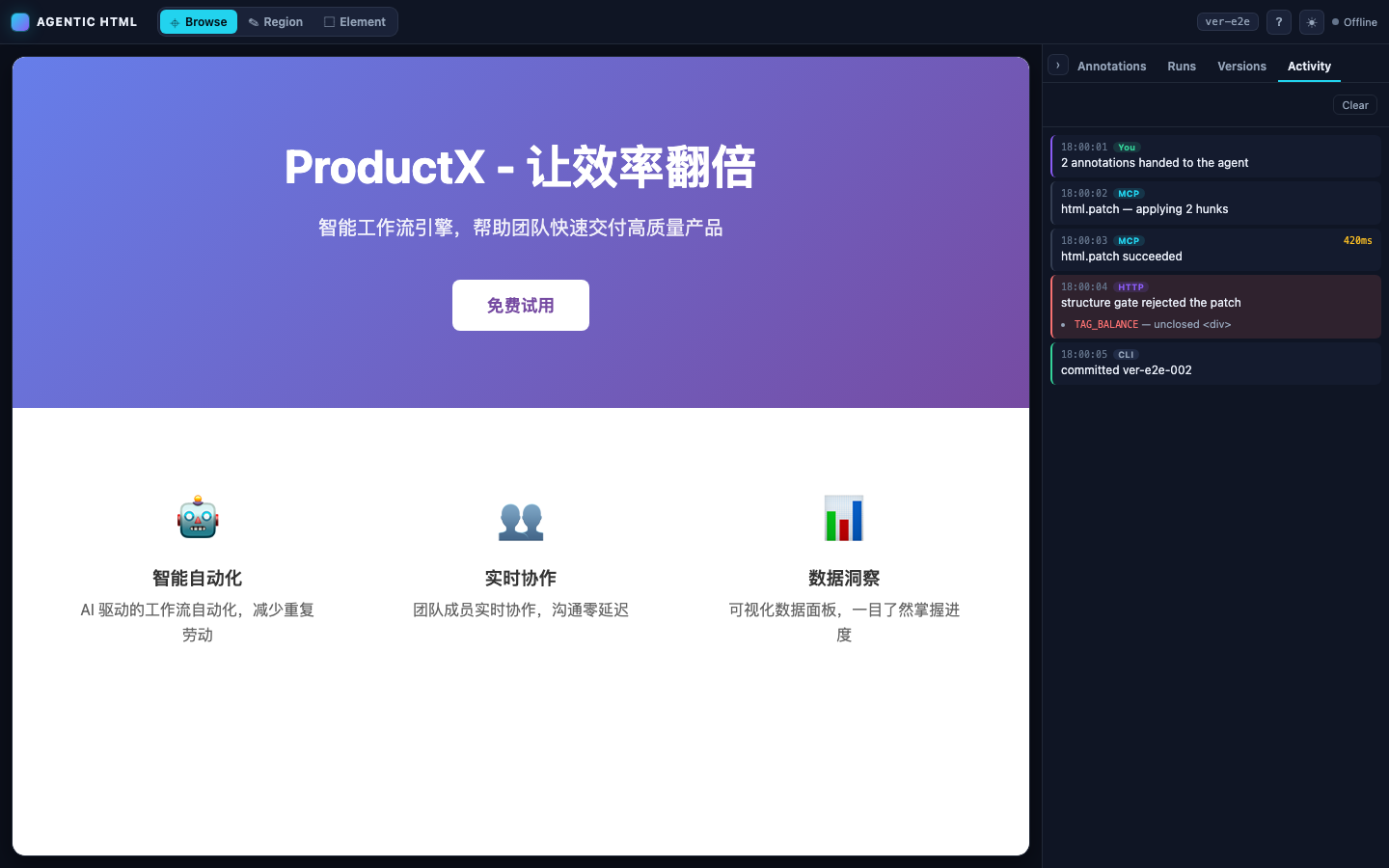Screen dimensions: 1389x868
Task: Clear the activity log
Action: tap(1355, 105)
